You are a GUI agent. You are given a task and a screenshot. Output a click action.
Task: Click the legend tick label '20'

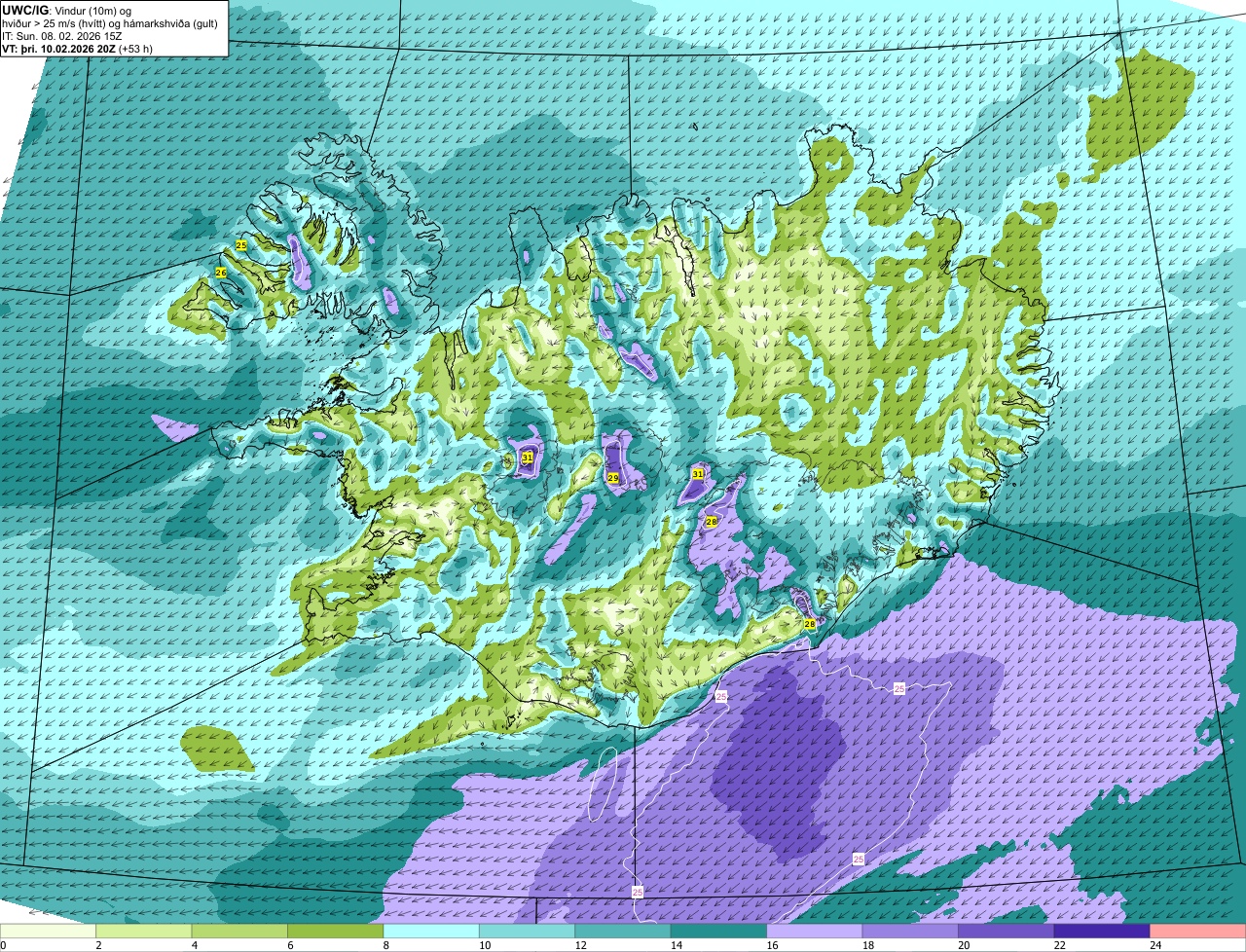pos(963,945)
